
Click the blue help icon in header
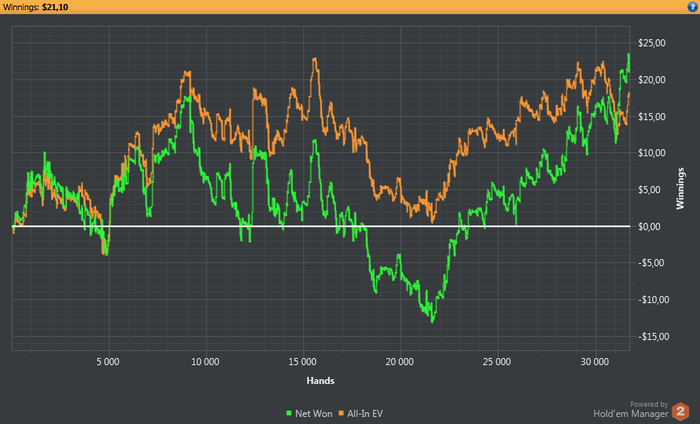pos(693,7)
